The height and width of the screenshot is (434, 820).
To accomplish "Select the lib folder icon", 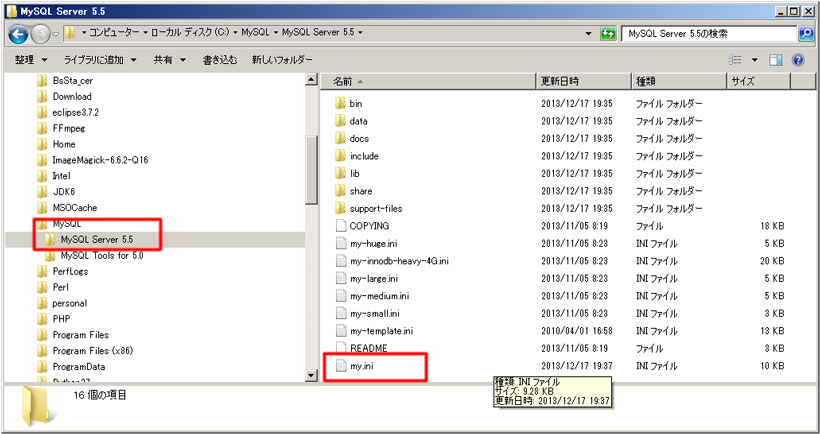I will [x=340, y=173].
